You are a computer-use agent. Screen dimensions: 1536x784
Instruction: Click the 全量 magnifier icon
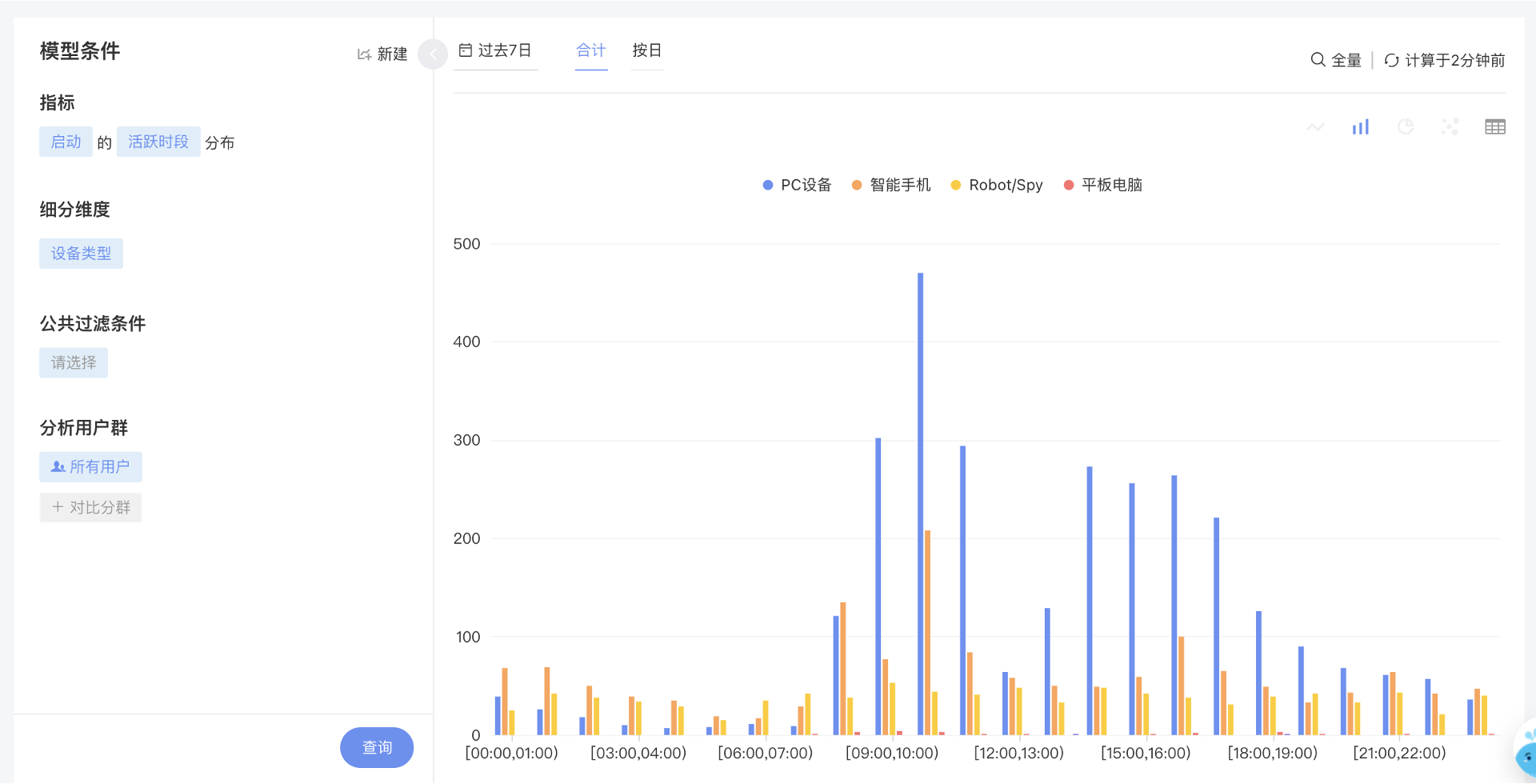point(1318,60)
